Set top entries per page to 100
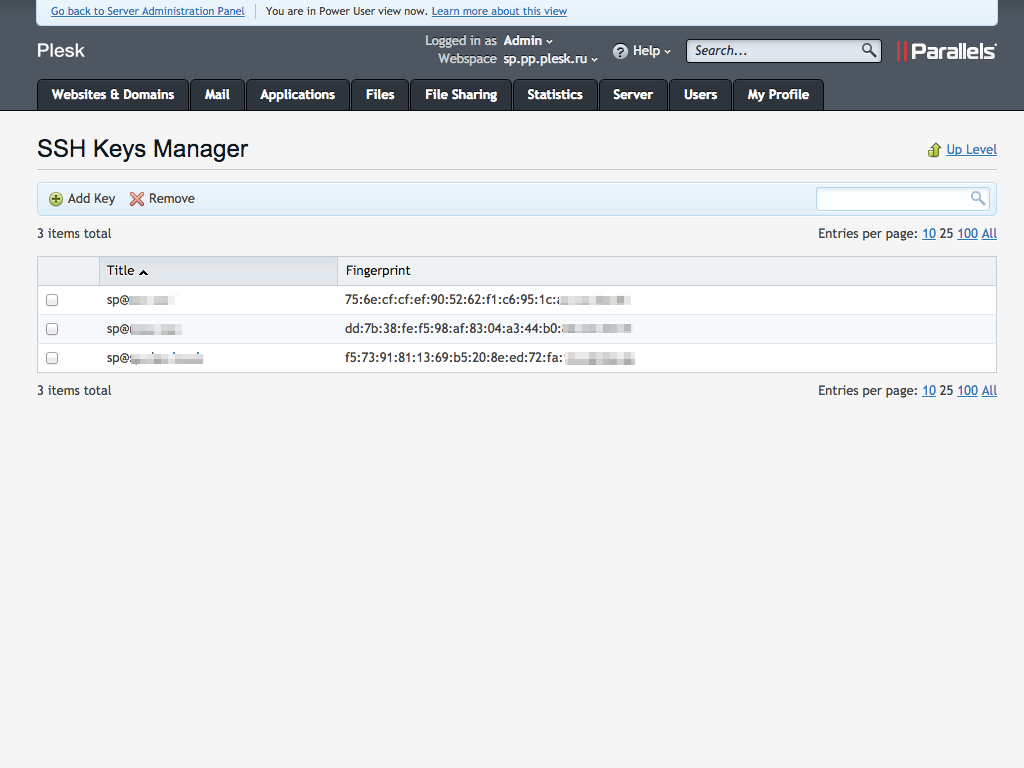 [967, 234]
